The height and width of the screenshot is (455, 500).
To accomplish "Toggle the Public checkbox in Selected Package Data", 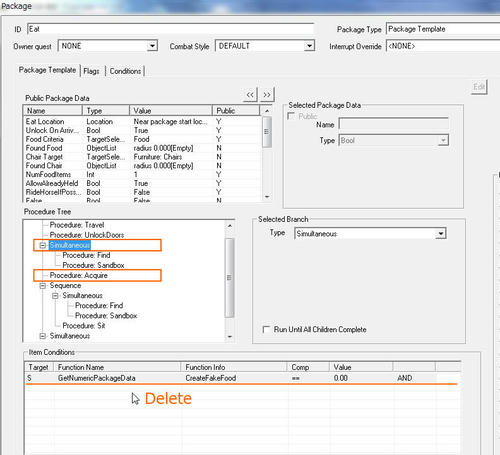I will pyautogui.click(x=291, y=116).
